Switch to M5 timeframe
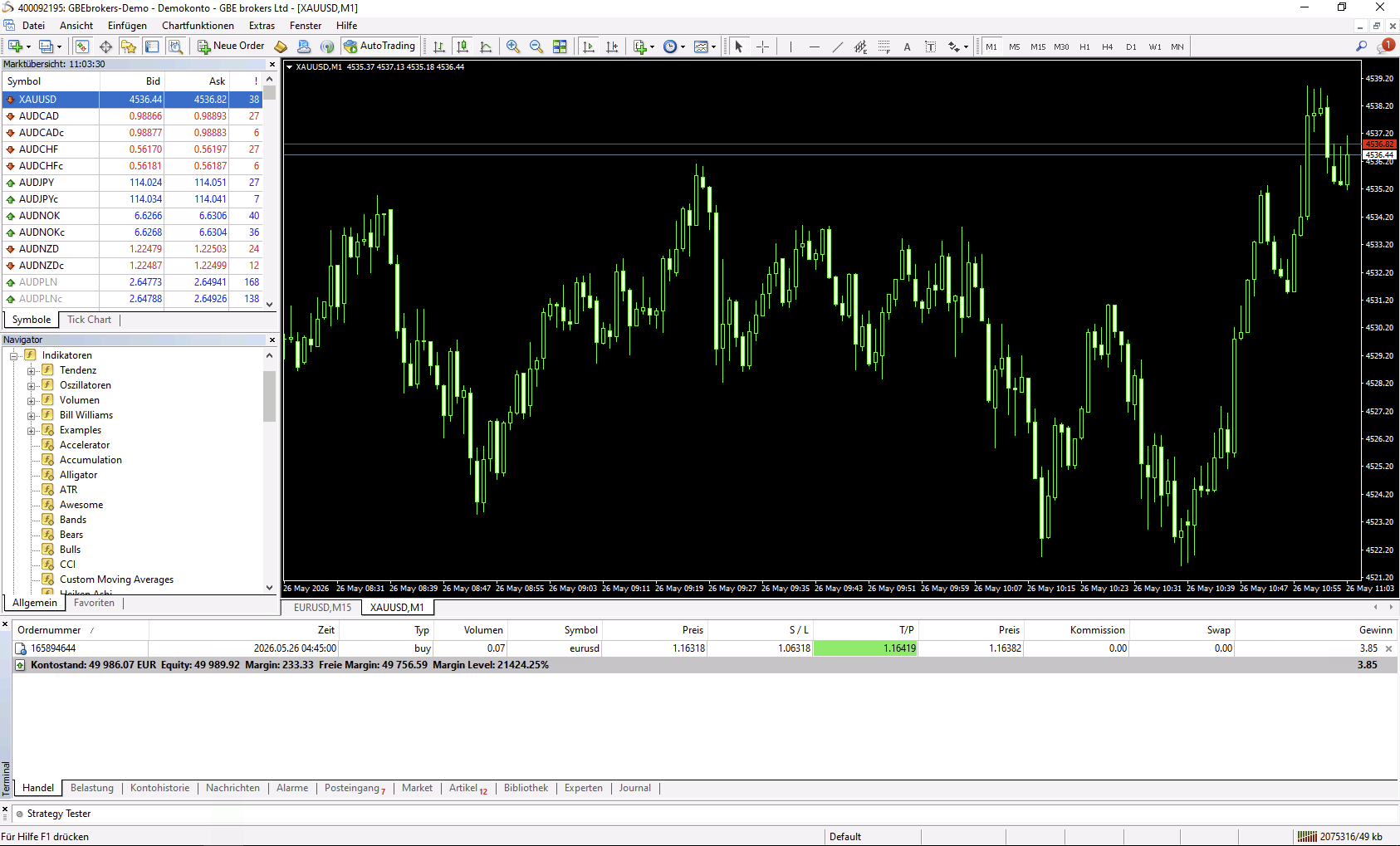 click(1015, 46)
